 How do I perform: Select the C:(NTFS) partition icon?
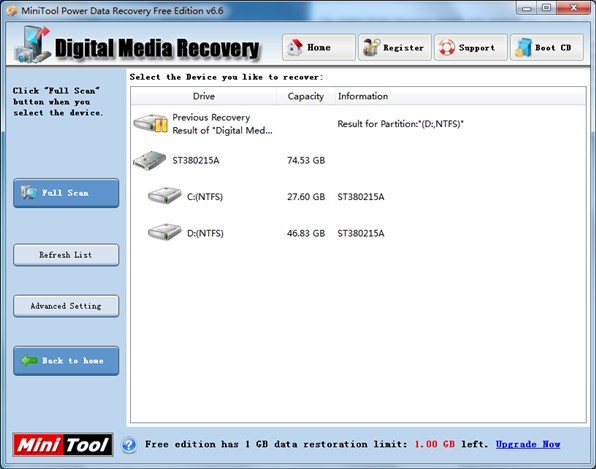(165, 195)
